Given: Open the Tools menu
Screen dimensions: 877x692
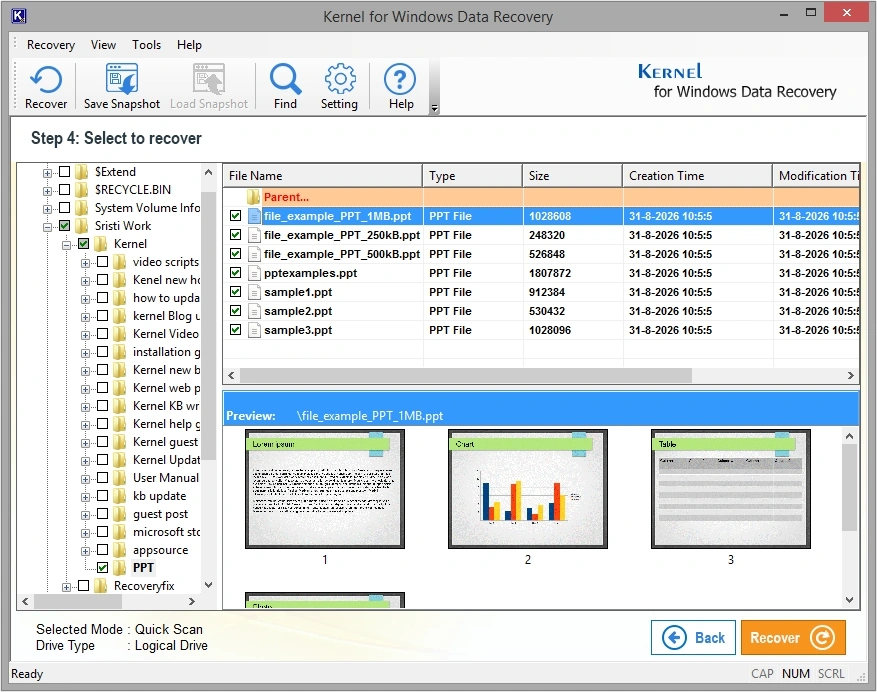Looking at the screenshot, I should 147,45.
